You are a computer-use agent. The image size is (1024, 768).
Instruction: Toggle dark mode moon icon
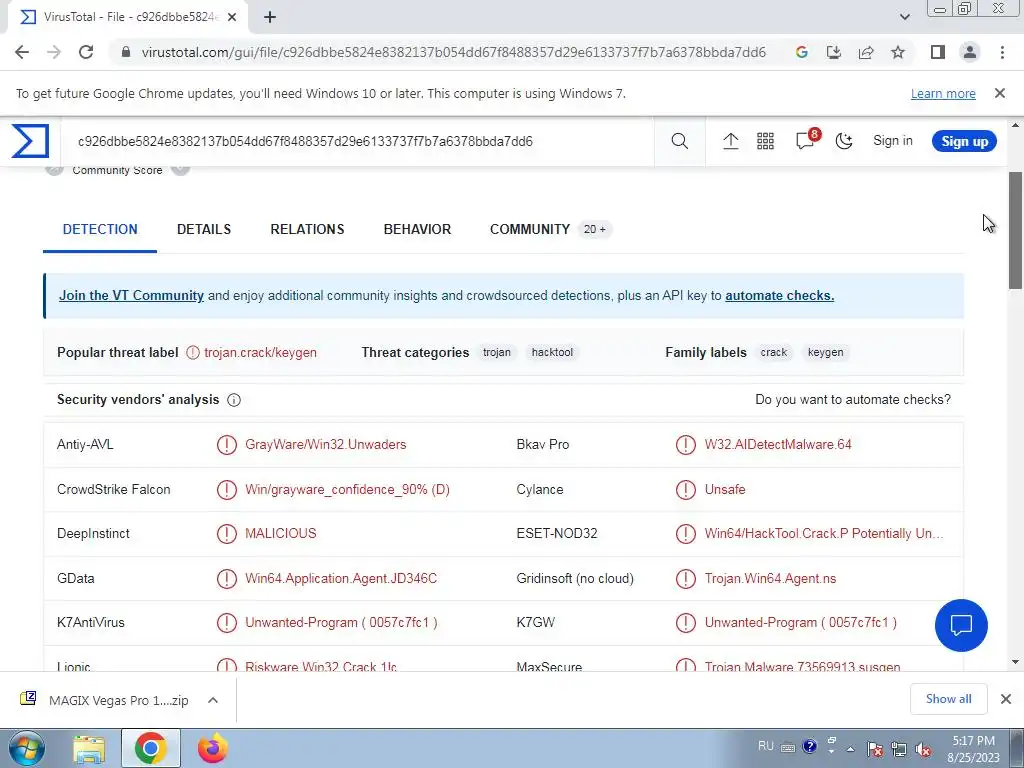[x=844, y=141]
